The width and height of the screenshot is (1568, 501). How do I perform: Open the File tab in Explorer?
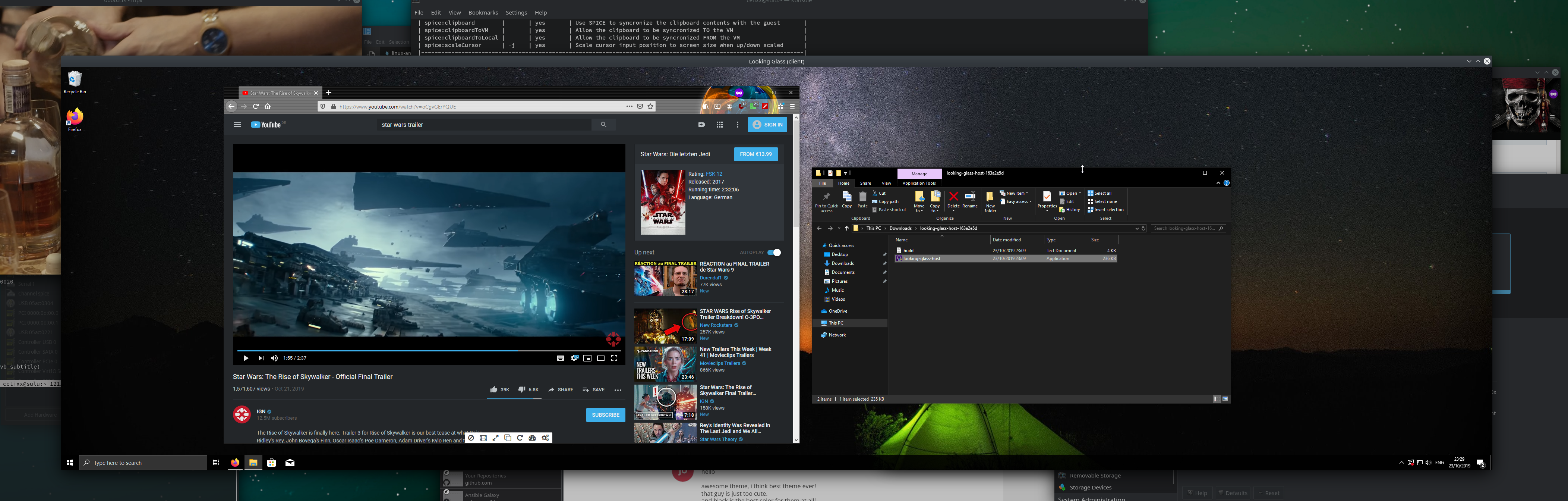tap(822, 183)
